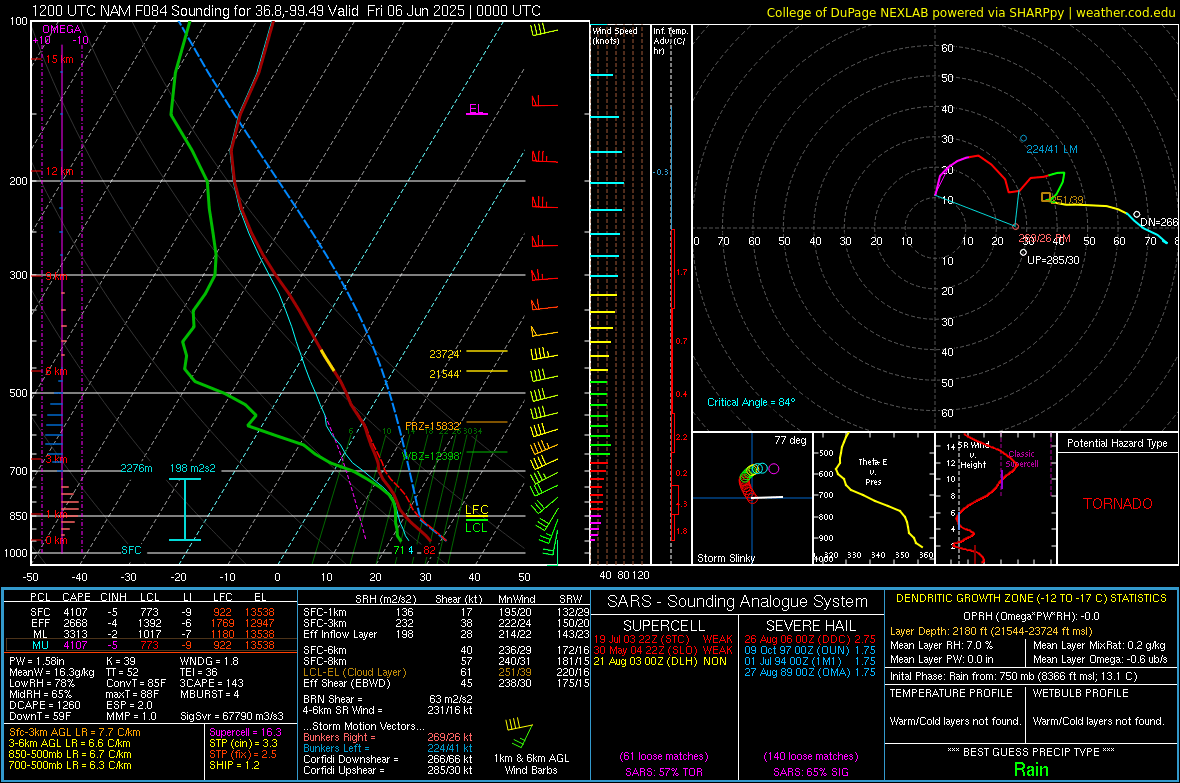This screenshot has height=783, width=1180.
Task: Click the 'SRH (m2/s2)' column header
Action: tap(385, 599)
